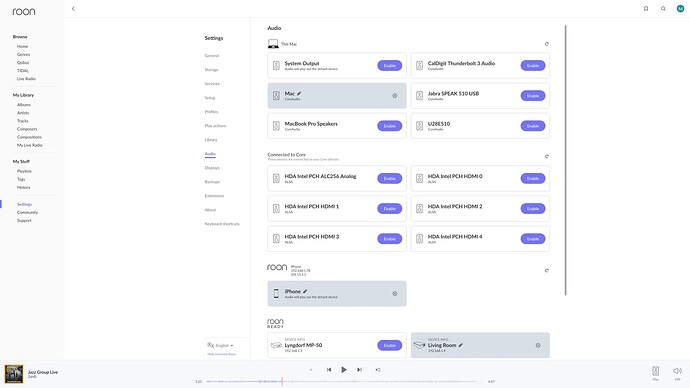Open Living Room device settings gear
The width and height of the screenshot is (690, 388).
(x=538, y=345)
